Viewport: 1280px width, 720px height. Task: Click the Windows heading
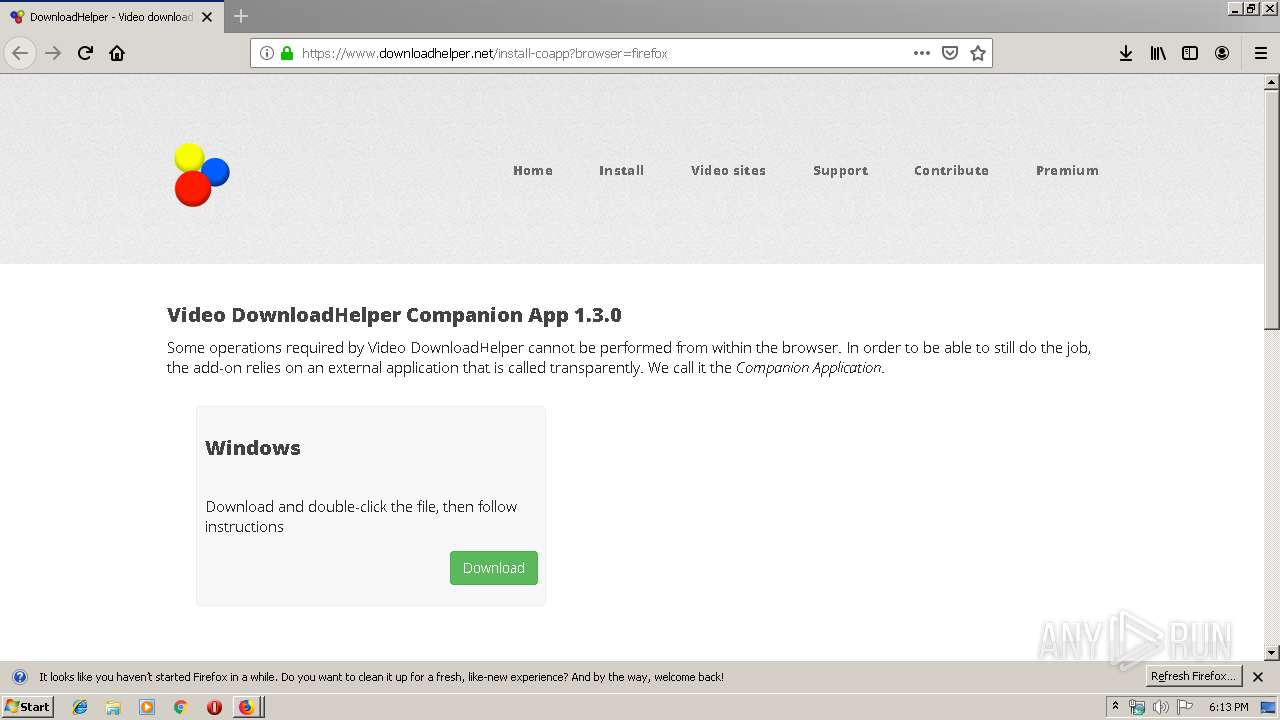(253, 448)
